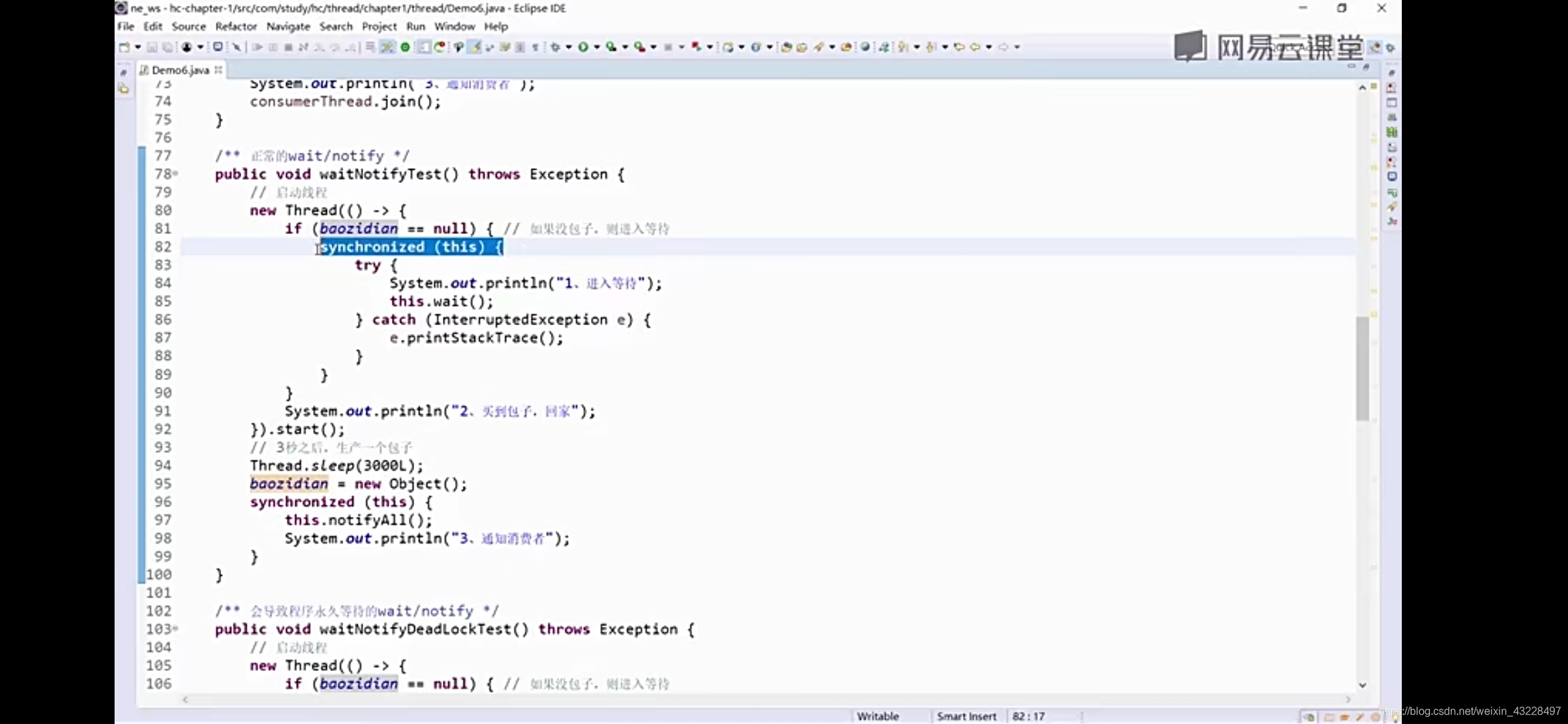Open the Debug launch dropdown arrow
The height and width of the screenshot is (724, 1568).
click(x=569, y=47)
